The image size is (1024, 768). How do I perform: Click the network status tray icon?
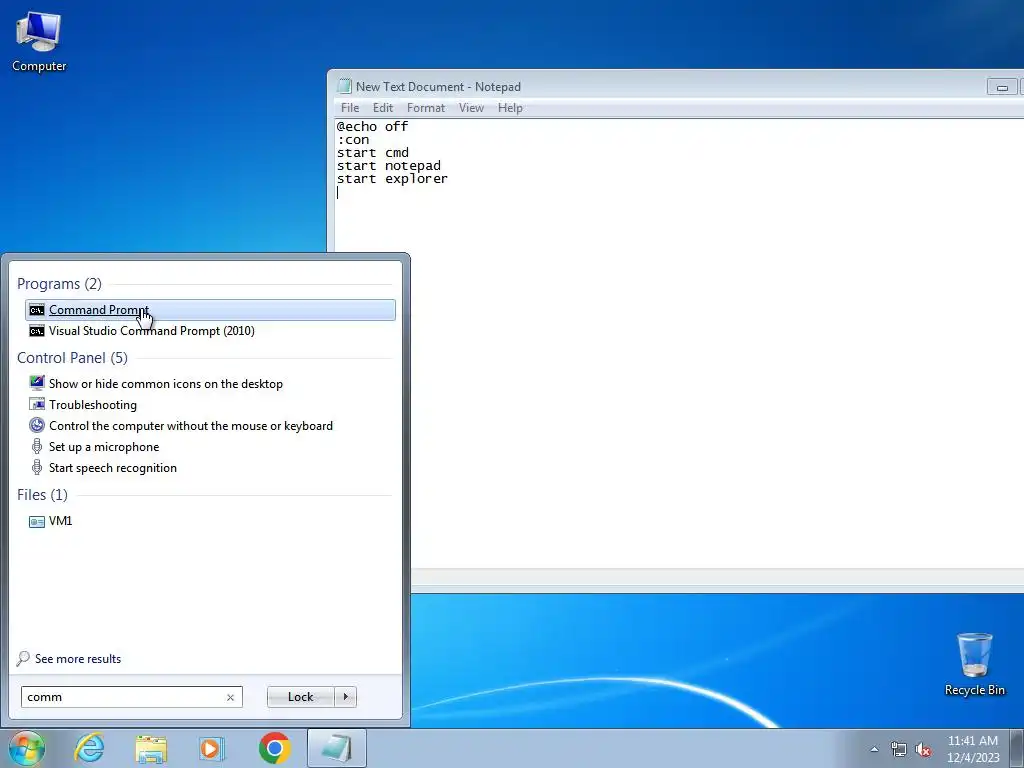point(899,749)
